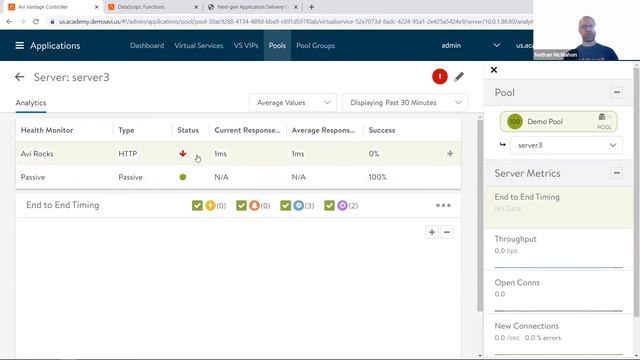Click the green Passive status dot

pyautogui.click(x=183, y=177)
